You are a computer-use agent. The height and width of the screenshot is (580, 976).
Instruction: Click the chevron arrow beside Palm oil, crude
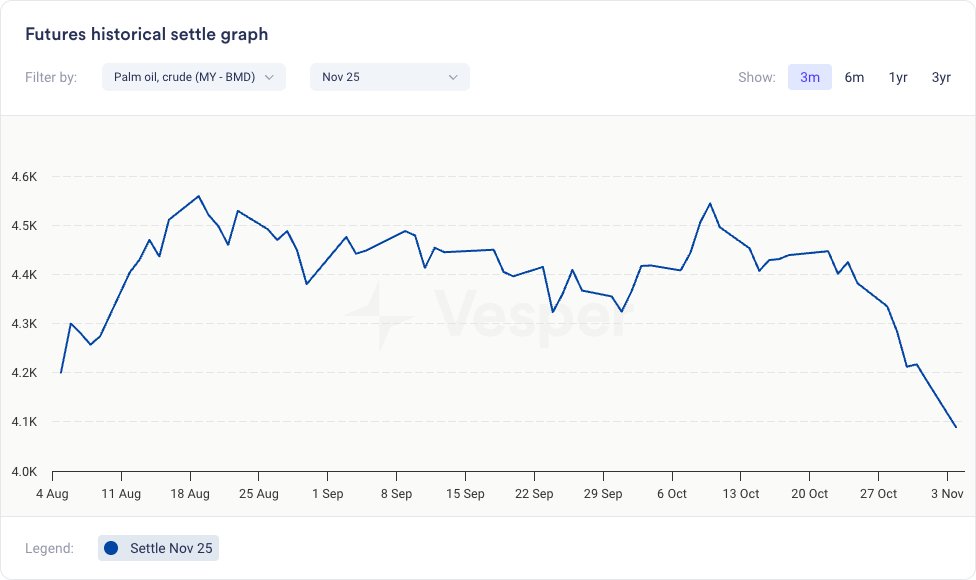tap(269, 77)
